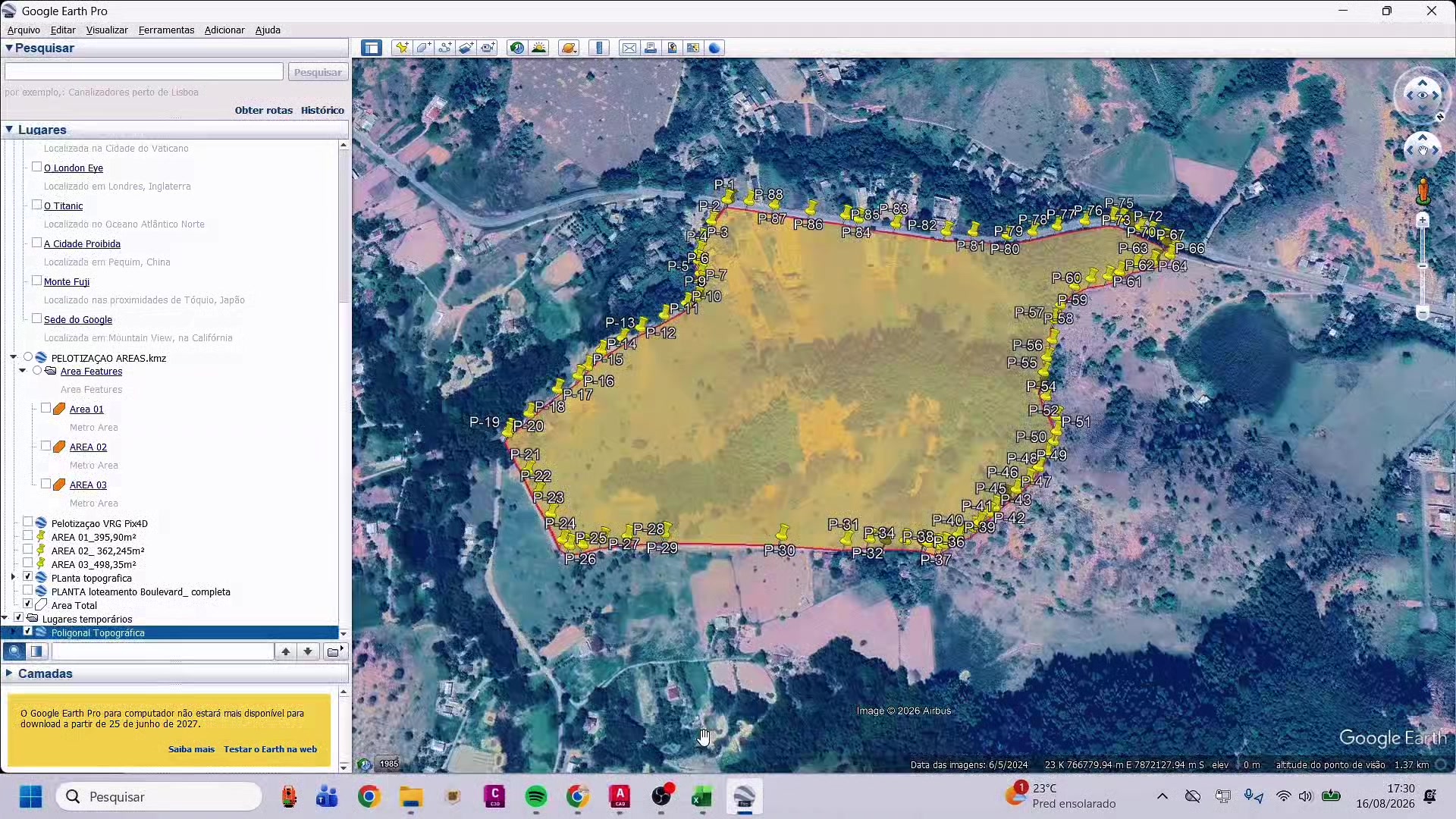Viewport: 1456px width, 819px height.
Task: Click Testar o Earth na web link
Action: 270,749
